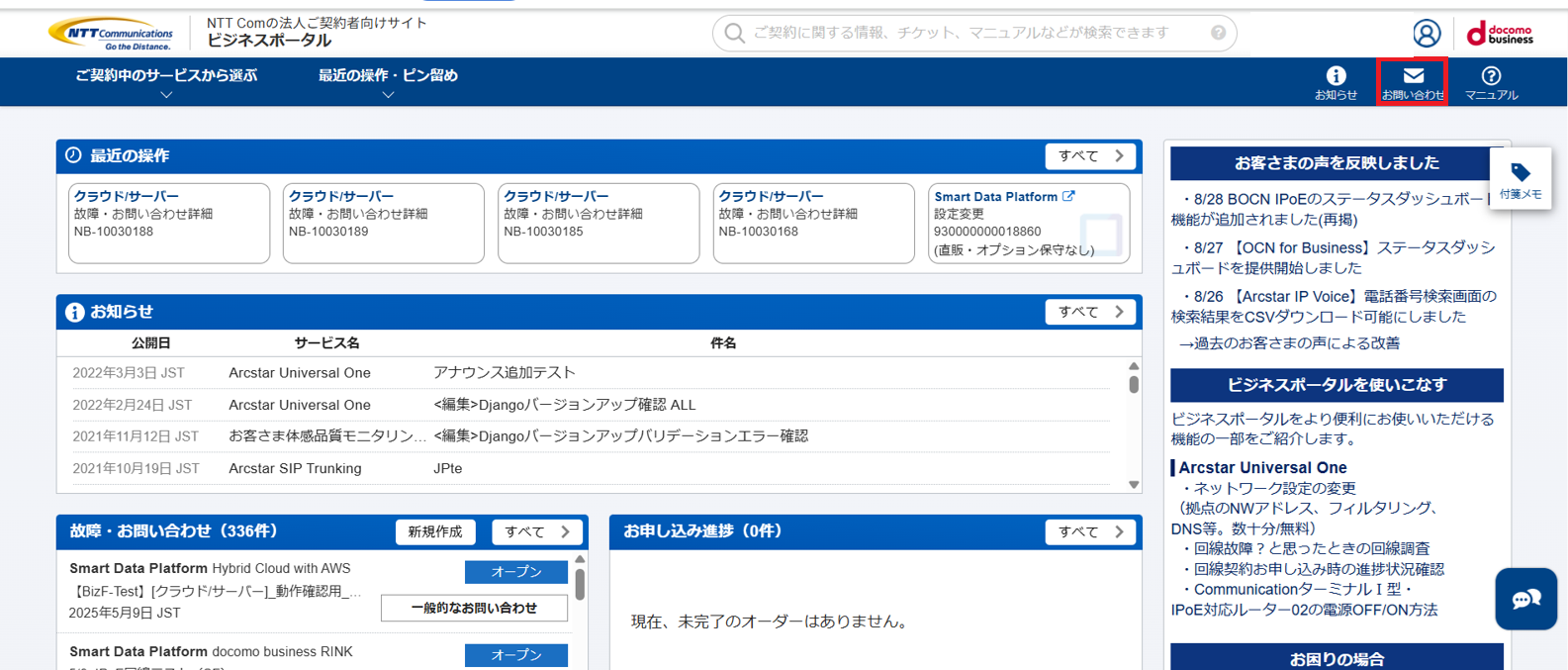Select the date 2022年3月3日 JST
The image size is (1568, 670).
(x=129, y=373)
